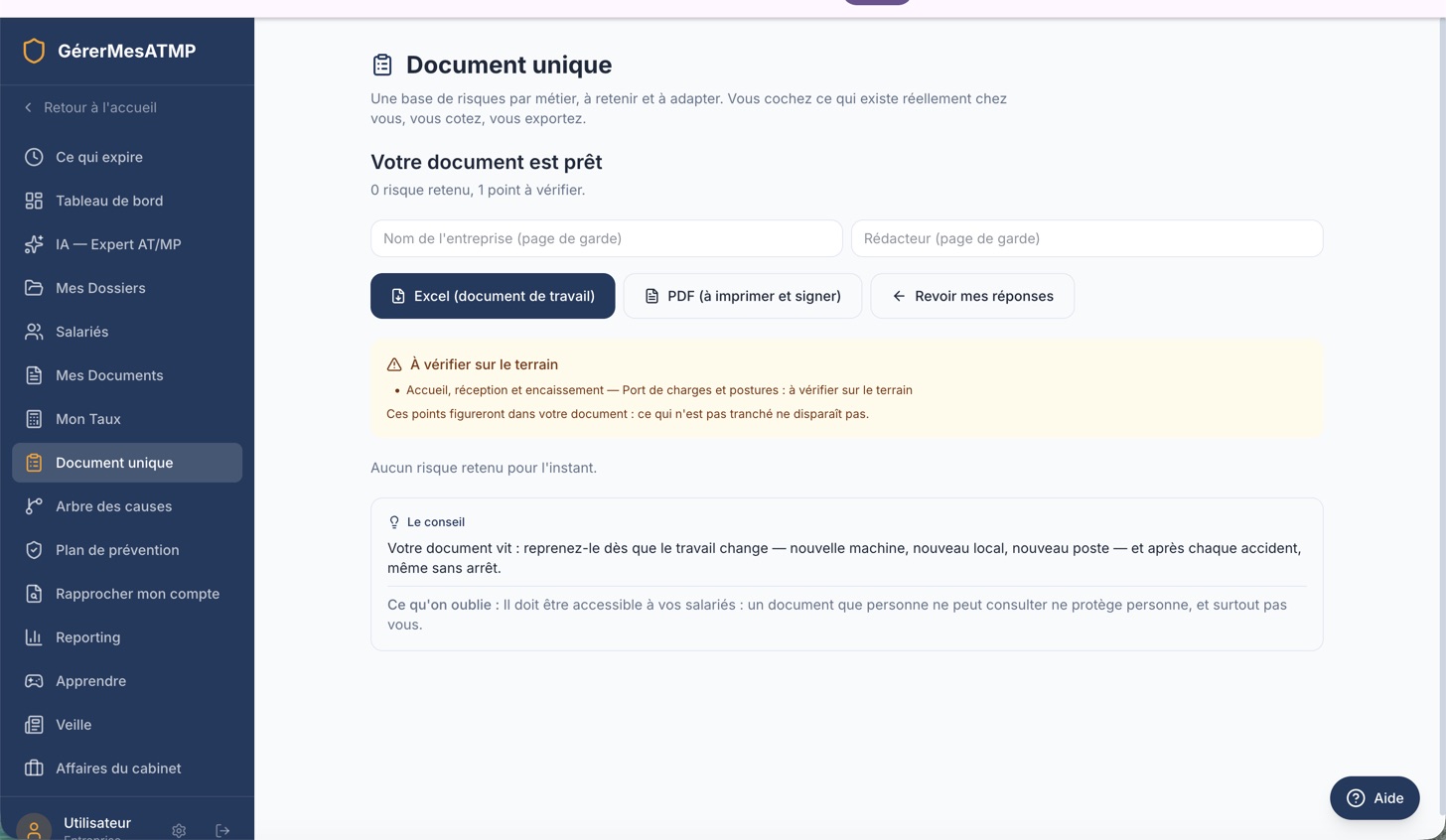Click the 'Accueil, réception et encaissement' bullet
The height and width of the screenshot is (840, 1446).
[x=659, y=390]
